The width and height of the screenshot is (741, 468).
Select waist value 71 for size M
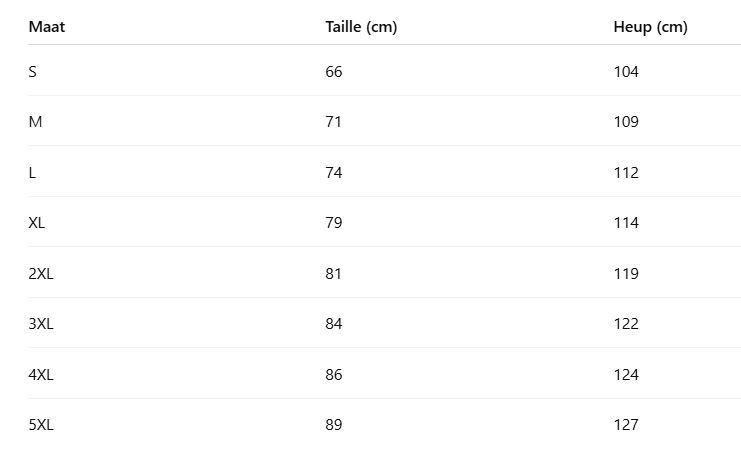pyautogui.click(x=334, y=122)
